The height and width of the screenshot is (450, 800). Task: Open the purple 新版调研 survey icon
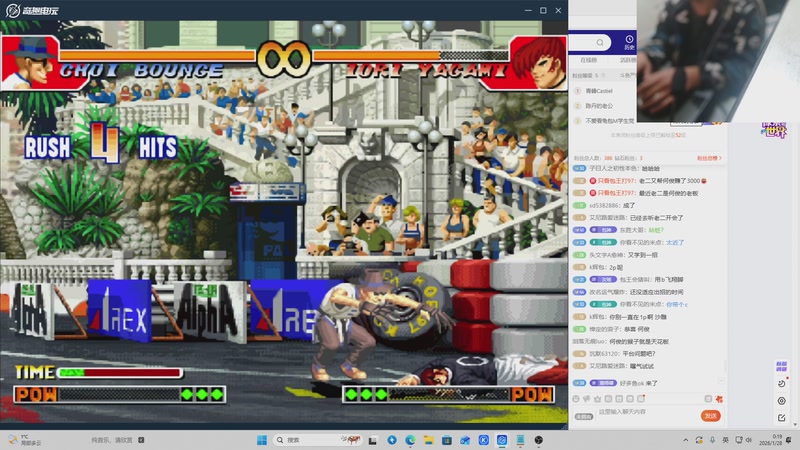(x=781, y=366)
